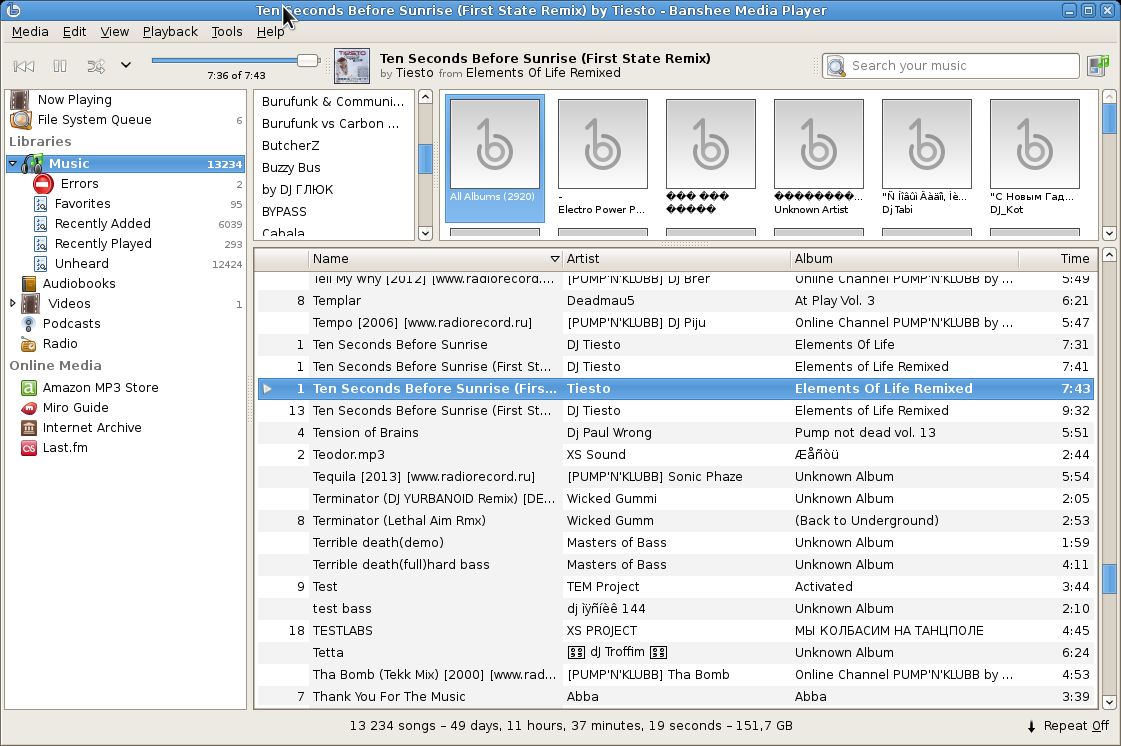Select the Podcasts icon
This screenshot has height=746, width=1121.
tap(29, 323)
